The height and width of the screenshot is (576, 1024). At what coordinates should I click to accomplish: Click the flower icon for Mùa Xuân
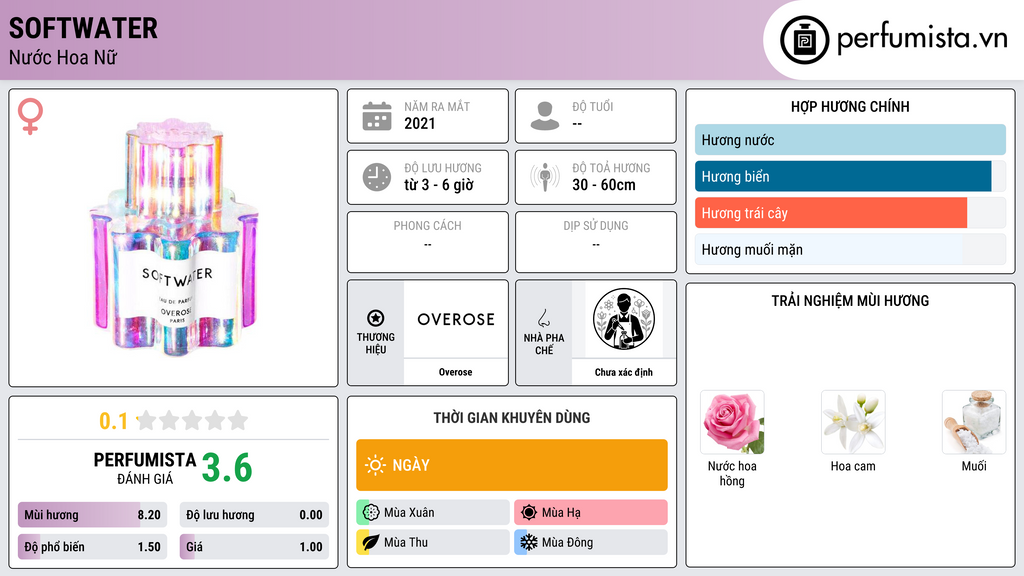(371, 513)
